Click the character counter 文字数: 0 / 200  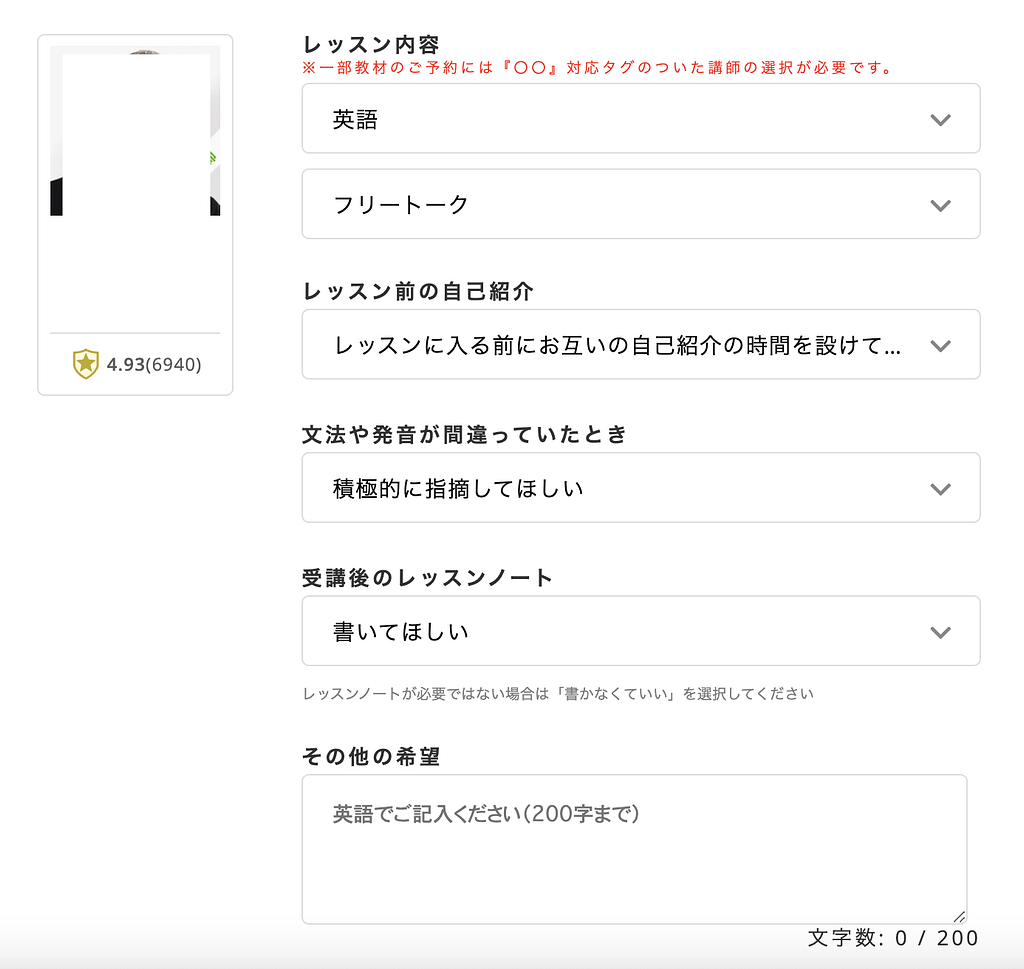891,938
